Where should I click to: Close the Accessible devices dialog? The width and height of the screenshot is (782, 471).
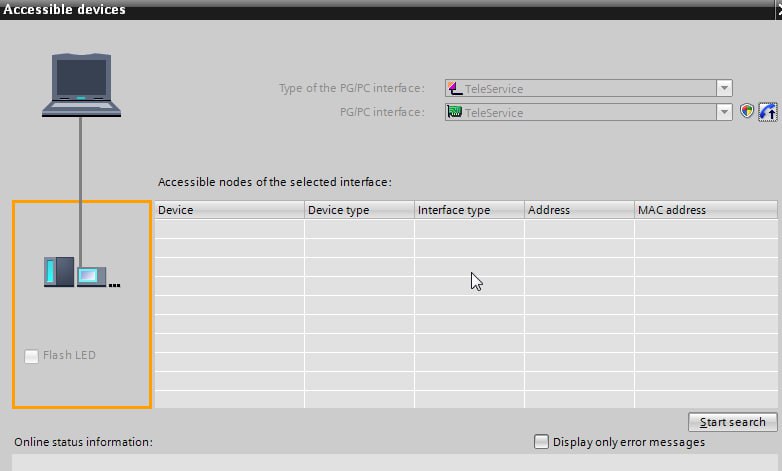(779, 9)
